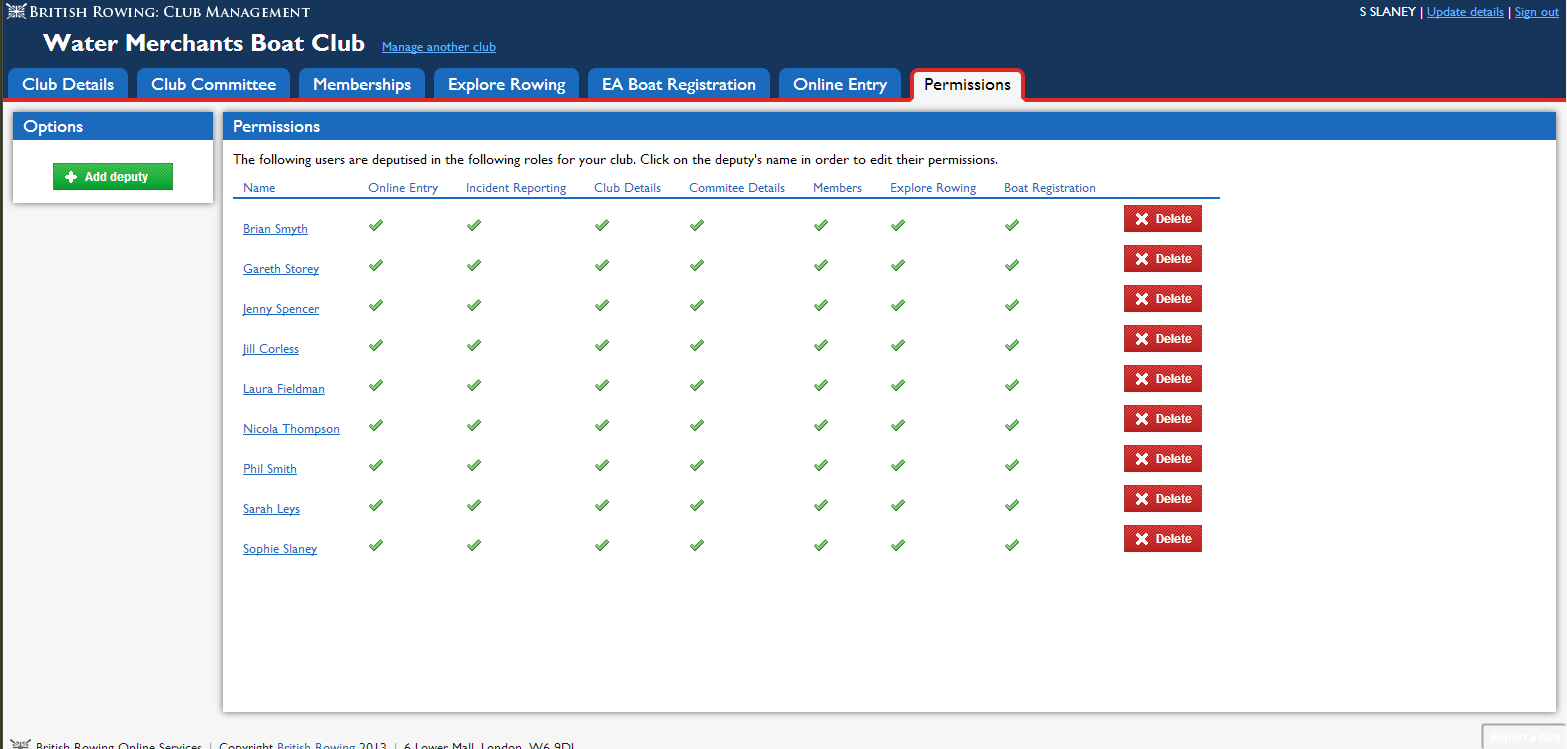Click the Water Merchants Boat Club title
1567x749 pixels.
click(x=204, y=44)
